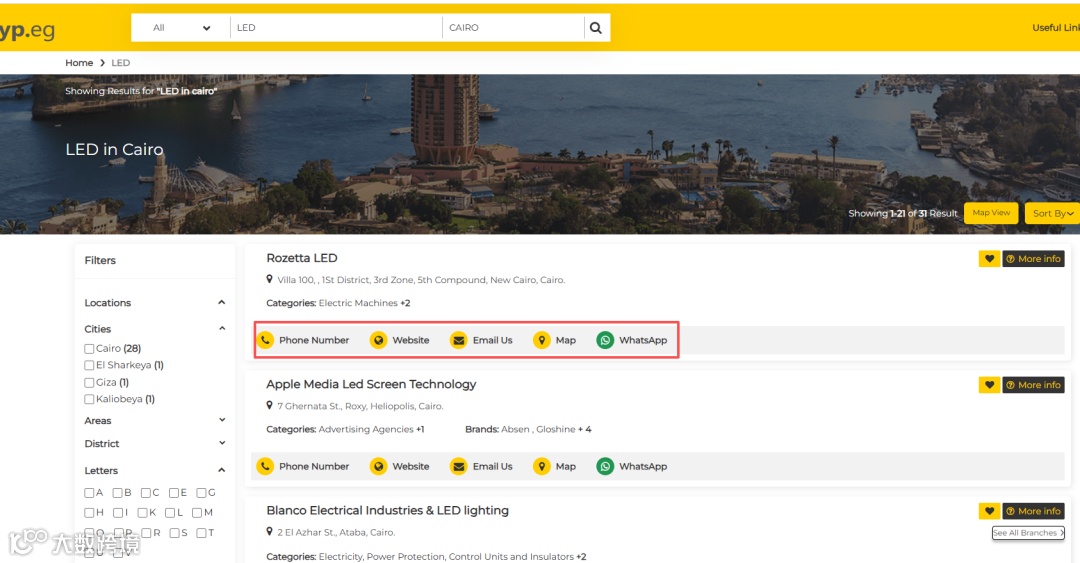Viewport: 1080px width, 563px height.
Task: Click Apple Media map pin icon
Action: click(542, 466)
